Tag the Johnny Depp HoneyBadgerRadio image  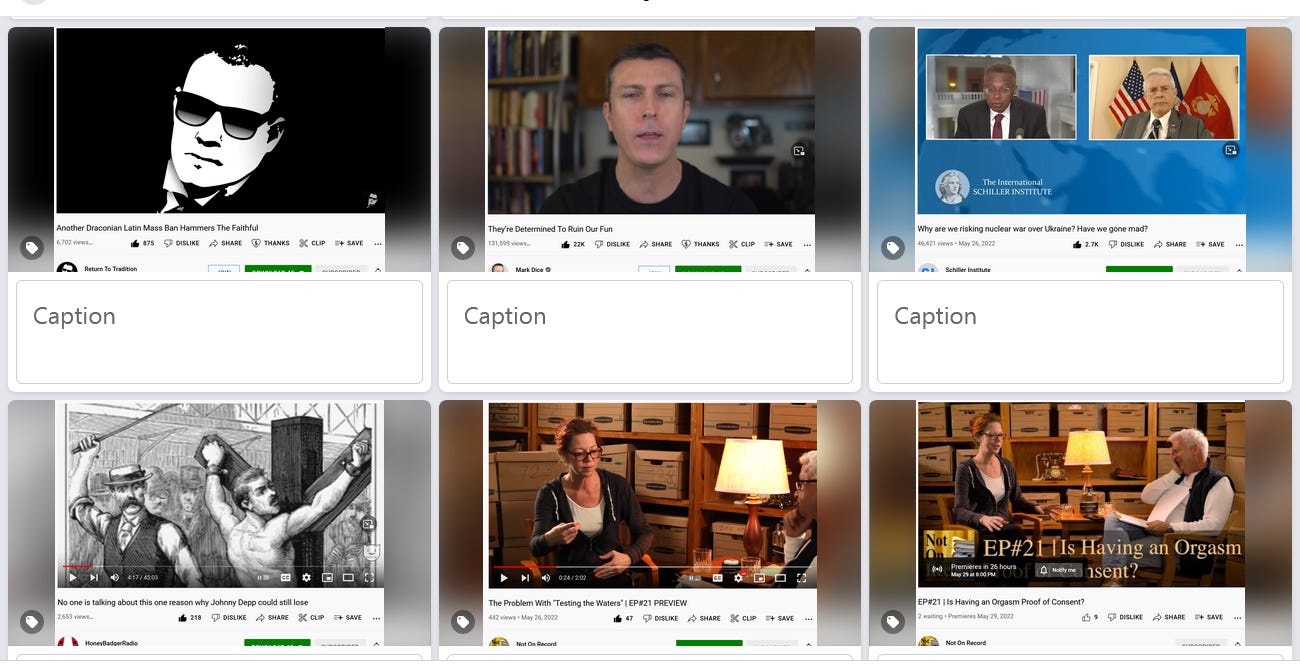32,622
